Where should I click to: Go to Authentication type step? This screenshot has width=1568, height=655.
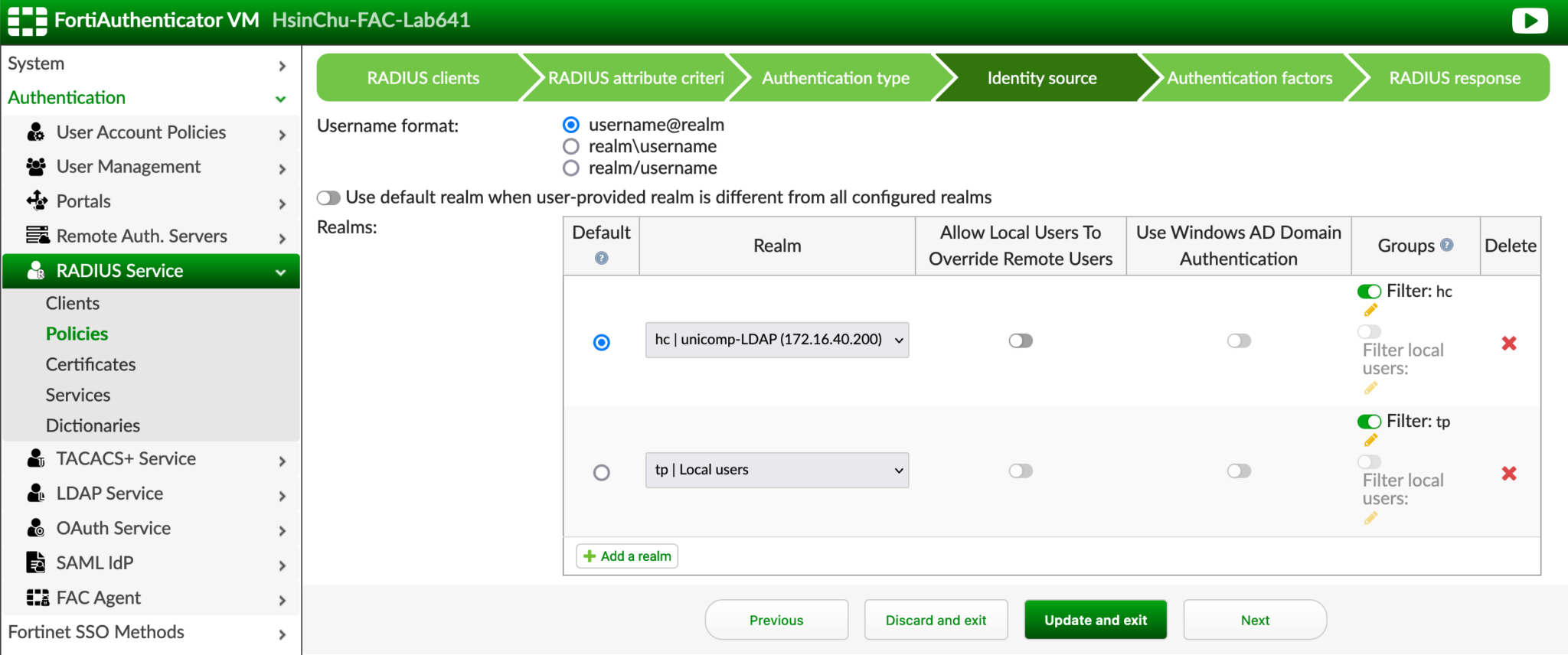click(x=835, y=78)
